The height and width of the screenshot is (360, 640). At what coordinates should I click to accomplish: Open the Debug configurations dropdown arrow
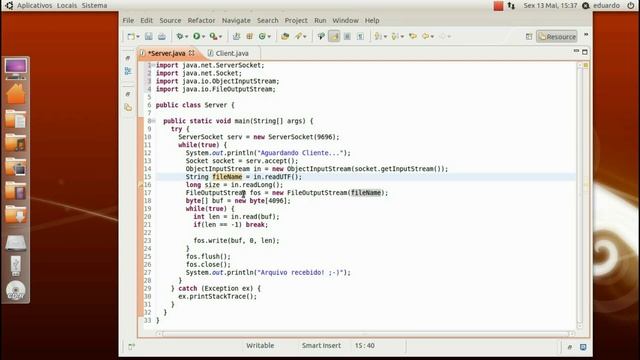pos(187,37)
